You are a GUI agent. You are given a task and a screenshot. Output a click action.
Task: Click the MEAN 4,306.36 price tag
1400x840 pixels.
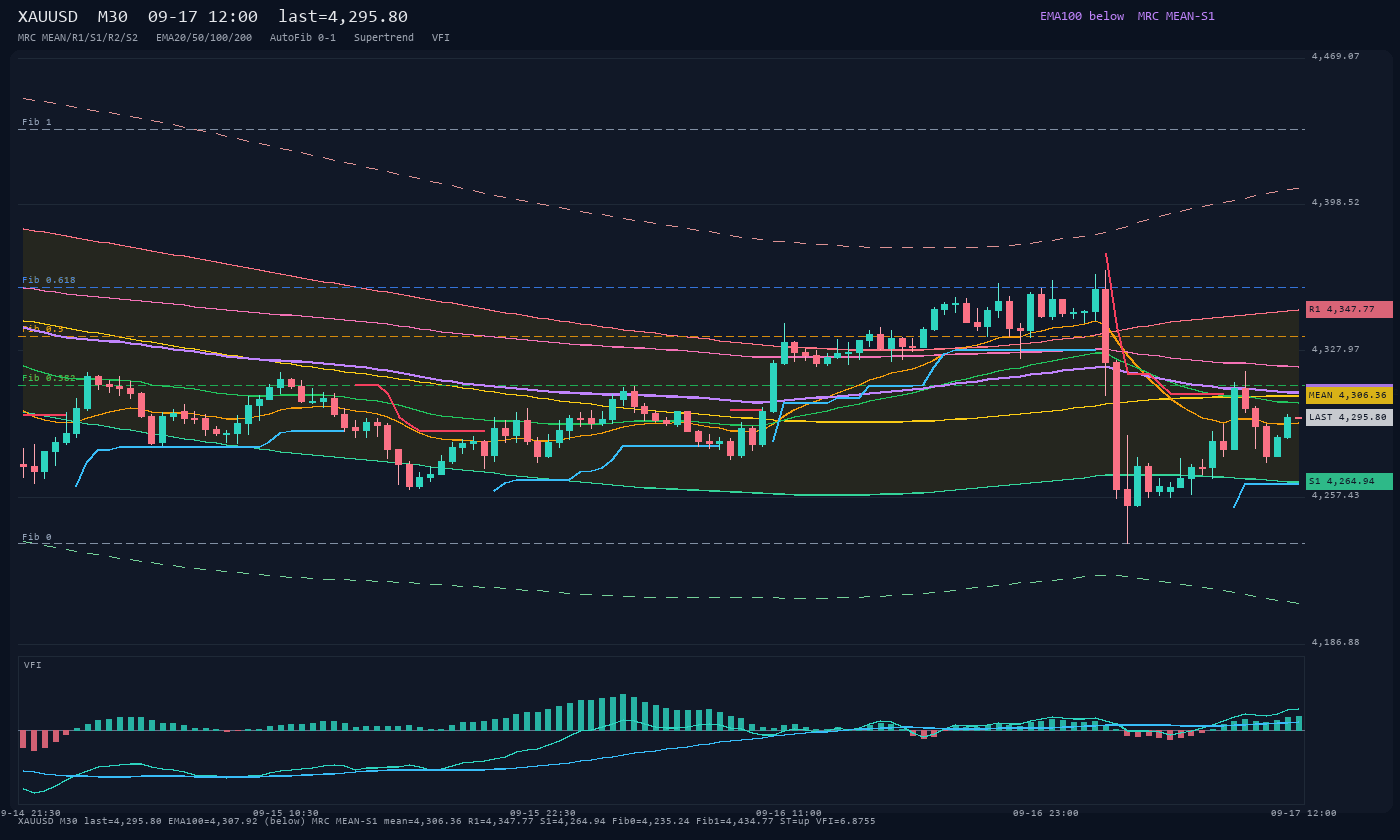point(1349,395)
